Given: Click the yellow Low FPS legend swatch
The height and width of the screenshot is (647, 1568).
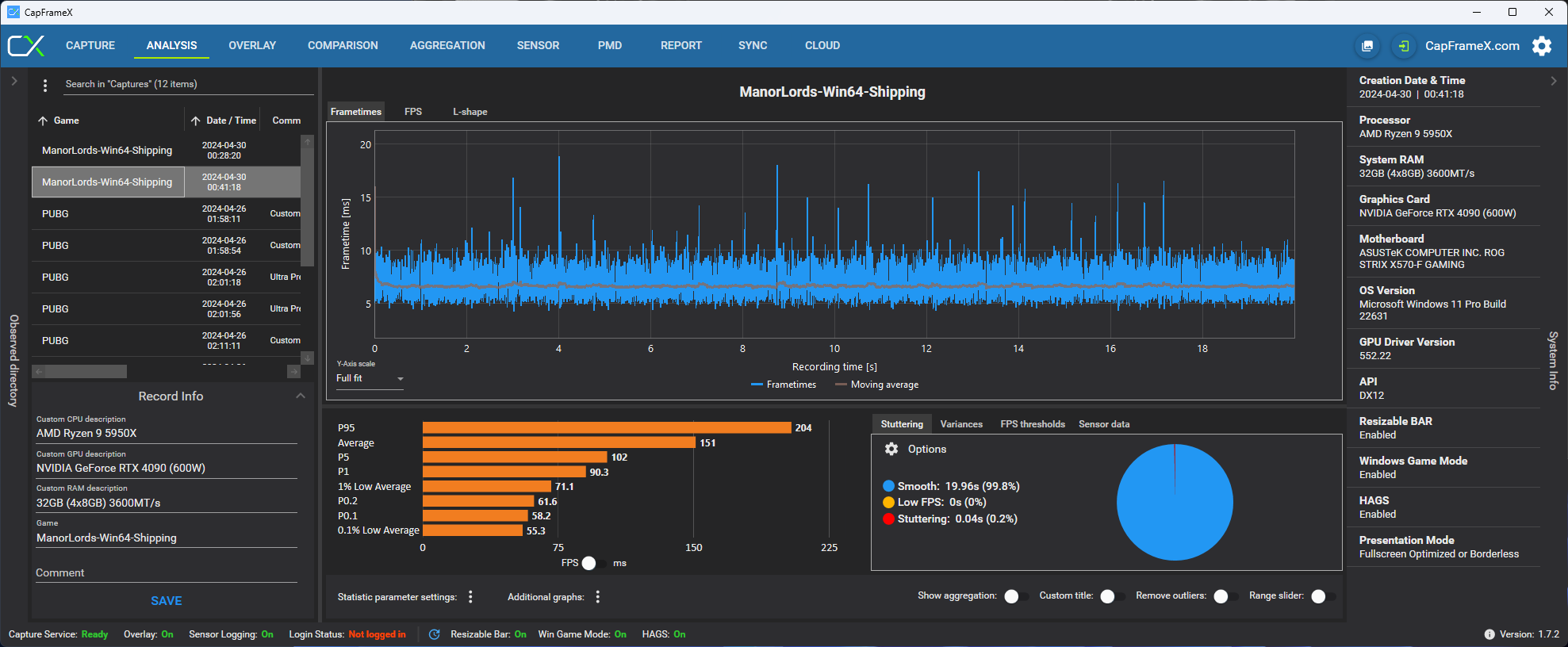Looking at the screenshot, I should [x=888, y=503].
